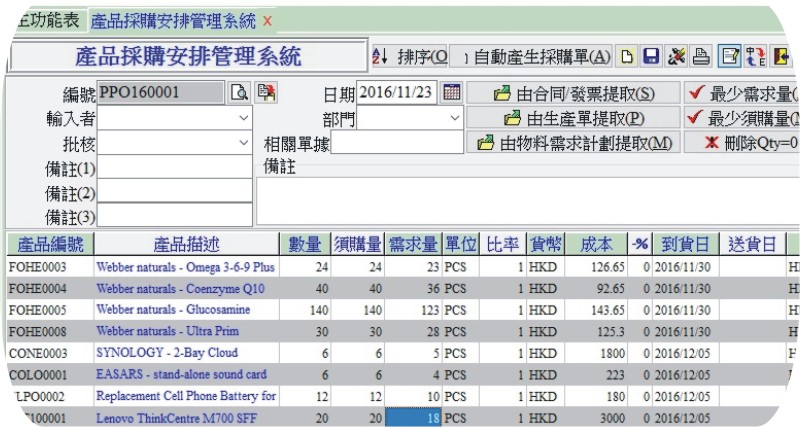Click 由合同/發票提取(S) button
The image size is (800, 427).
tap(573, 93)
